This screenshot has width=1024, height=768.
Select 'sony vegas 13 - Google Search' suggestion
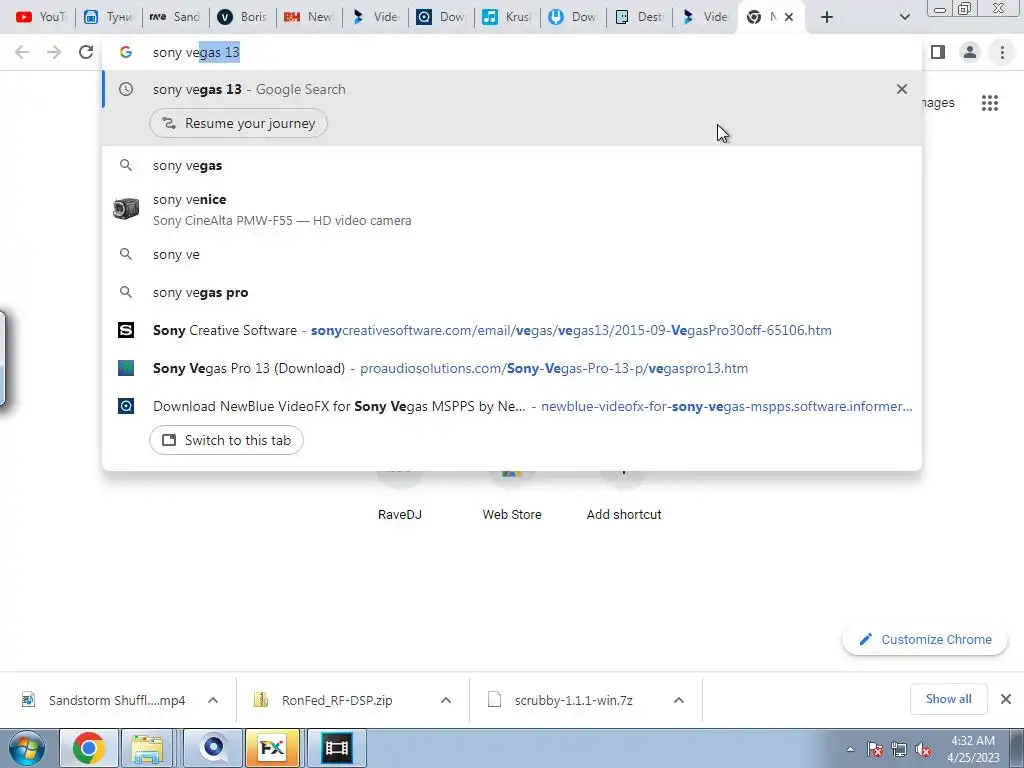point(512,89)
